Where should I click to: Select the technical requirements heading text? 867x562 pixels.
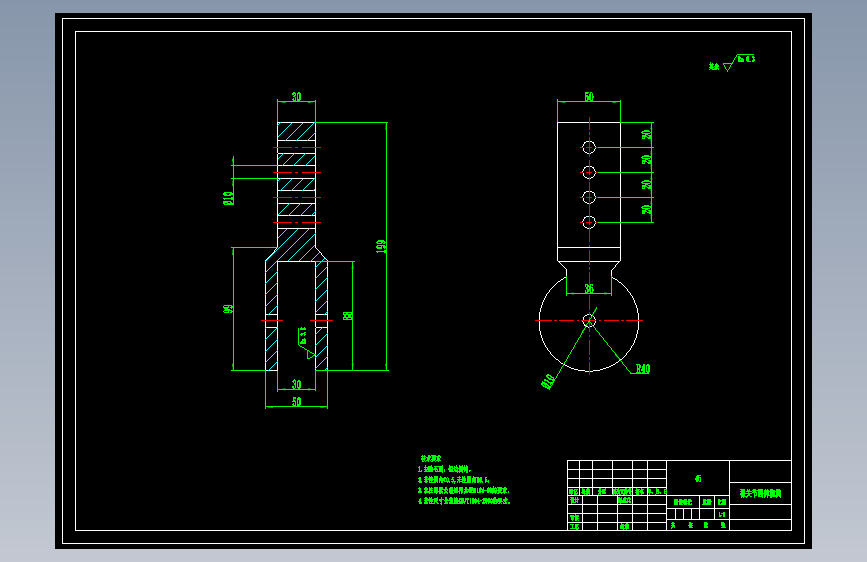pyautogui.click(x=431, y=459)
